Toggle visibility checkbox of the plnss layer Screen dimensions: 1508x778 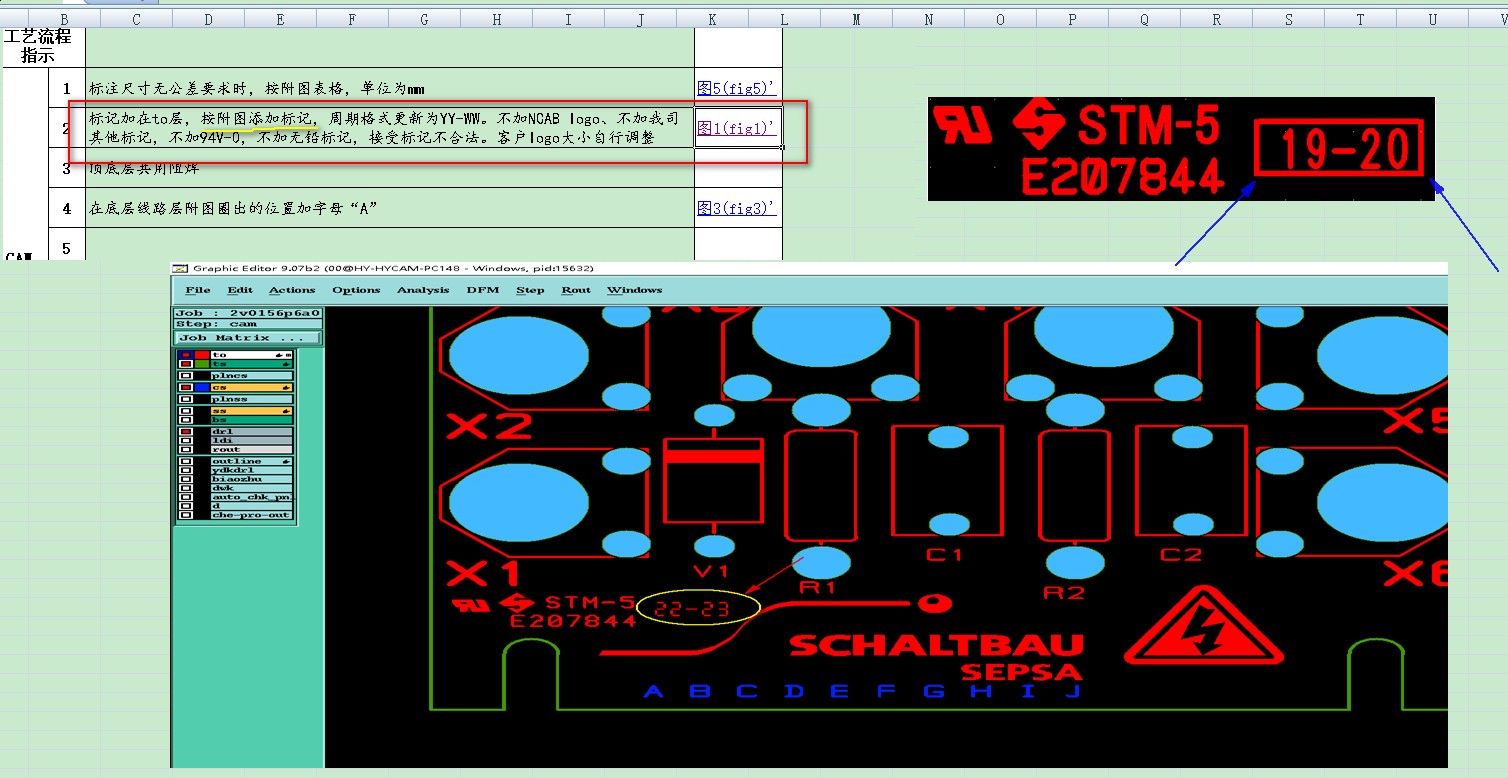186,399
